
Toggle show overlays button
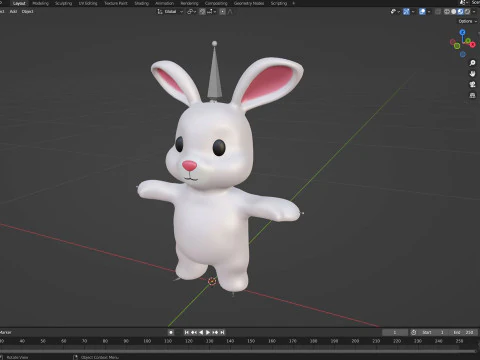[422, 12]
